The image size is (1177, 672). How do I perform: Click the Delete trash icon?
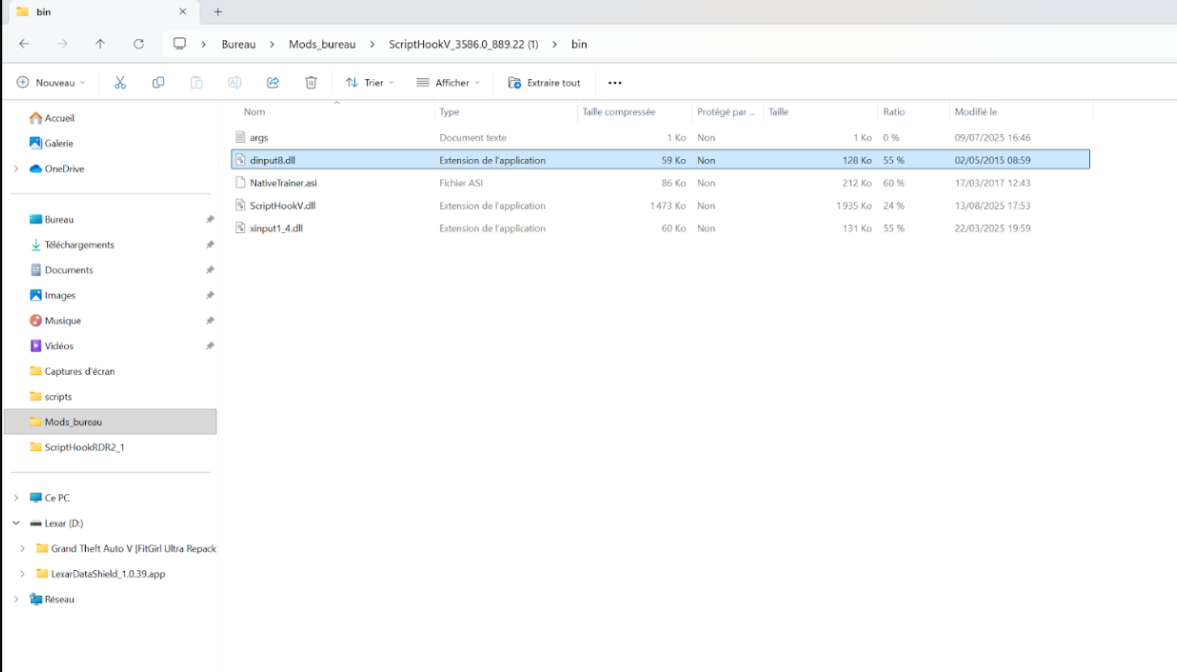coord(311,83)
